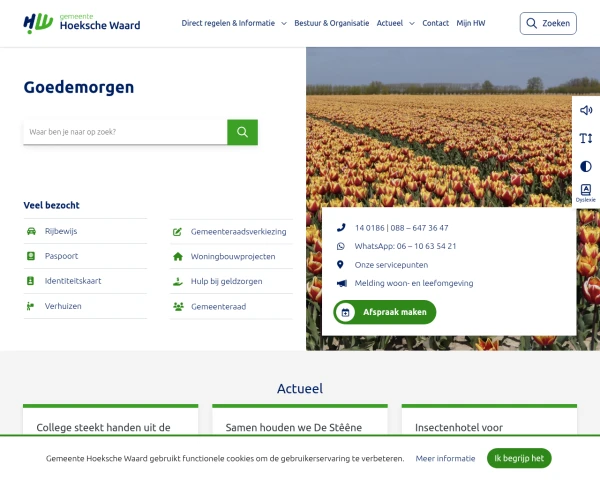Expand the Bestuur & Organisatie menu
Image resolution: width=600 pixels, height=480 pixels.
pos(331,23)
